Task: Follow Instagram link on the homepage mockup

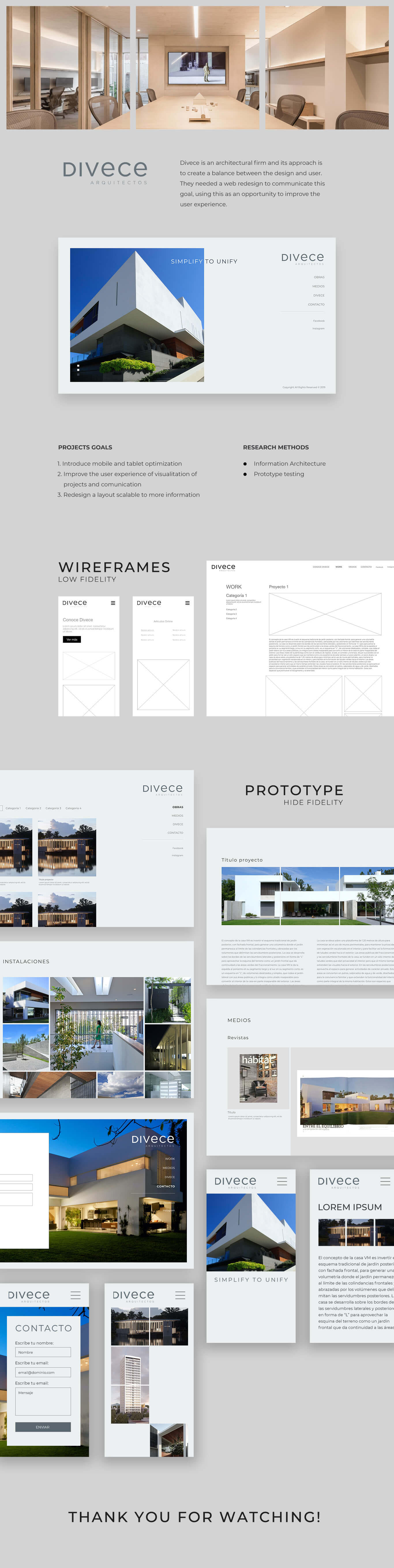Action: click(x=318, y=328)
